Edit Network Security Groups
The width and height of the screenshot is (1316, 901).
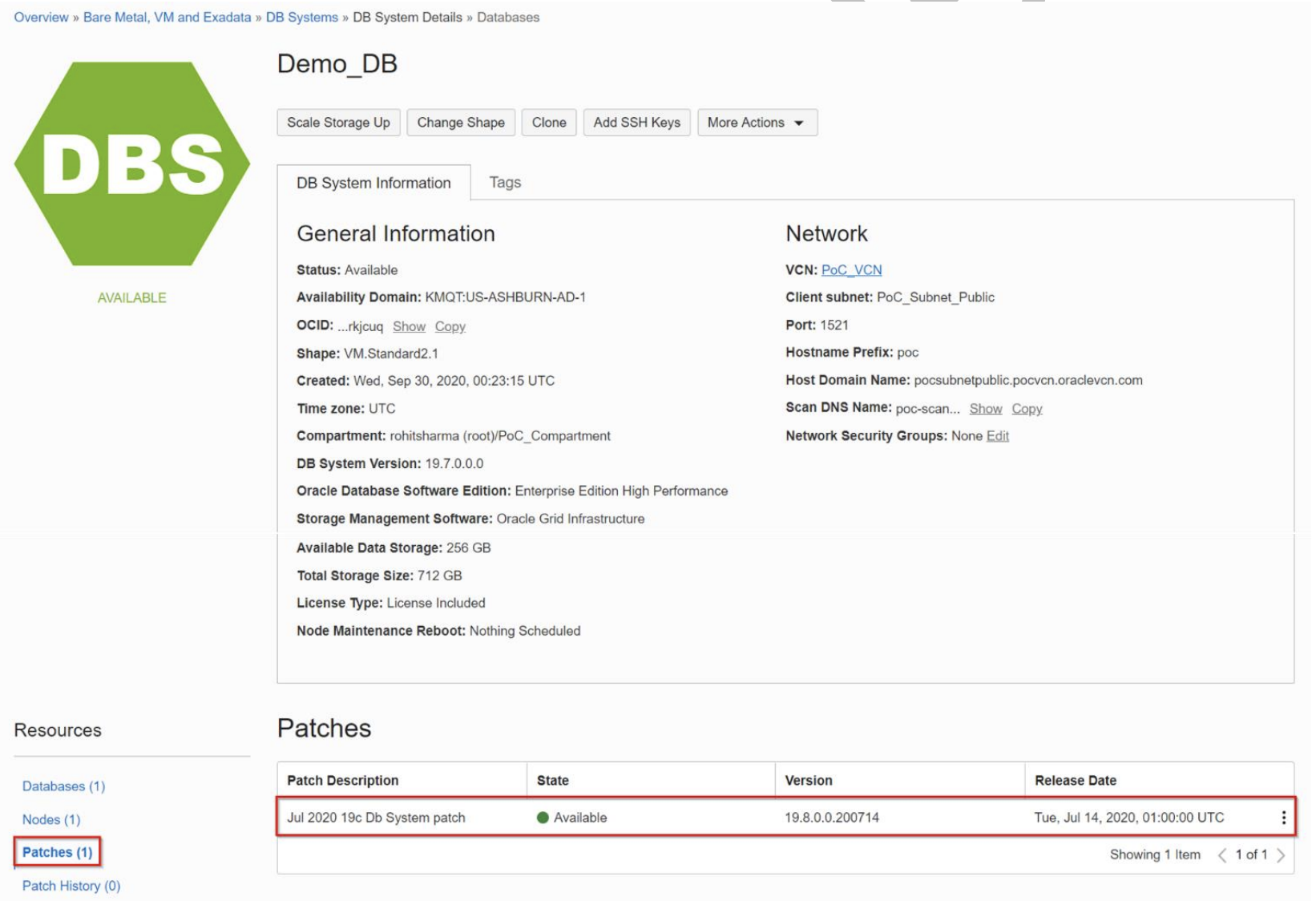pyautogui.click(x=997, y=436)
